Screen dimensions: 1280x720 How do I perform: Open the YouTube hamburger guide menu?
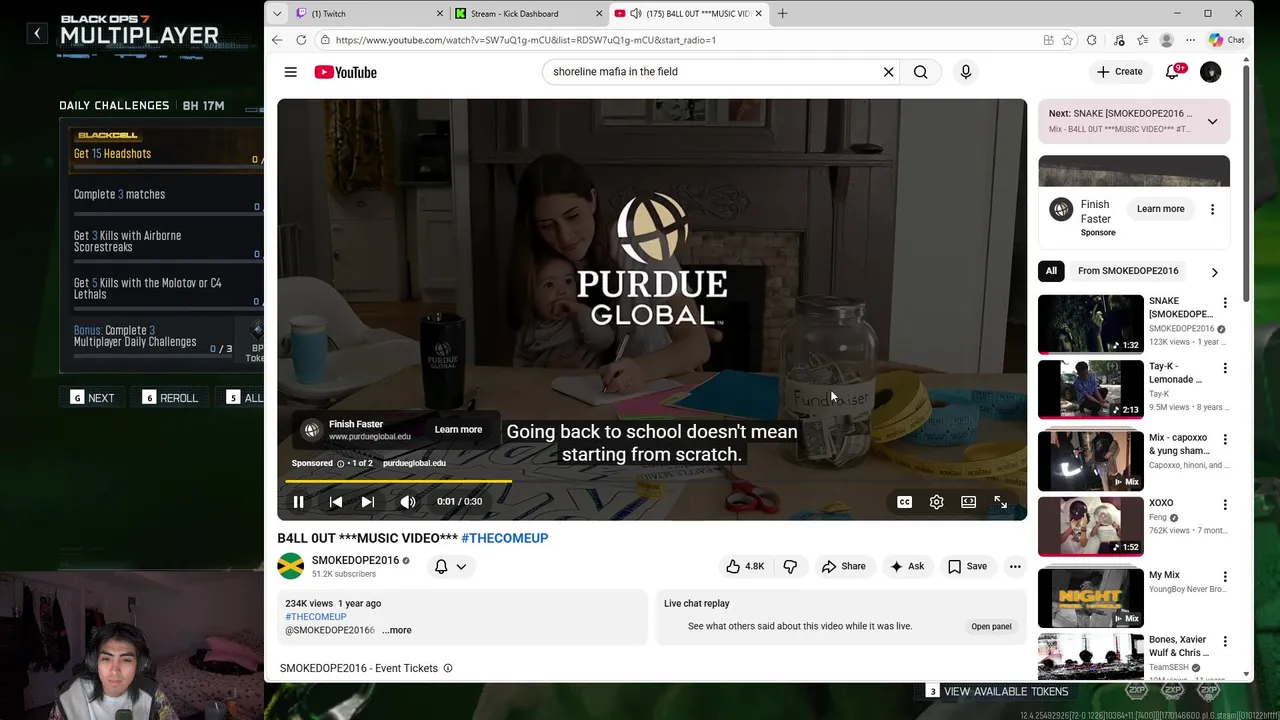tap(290, 72)
